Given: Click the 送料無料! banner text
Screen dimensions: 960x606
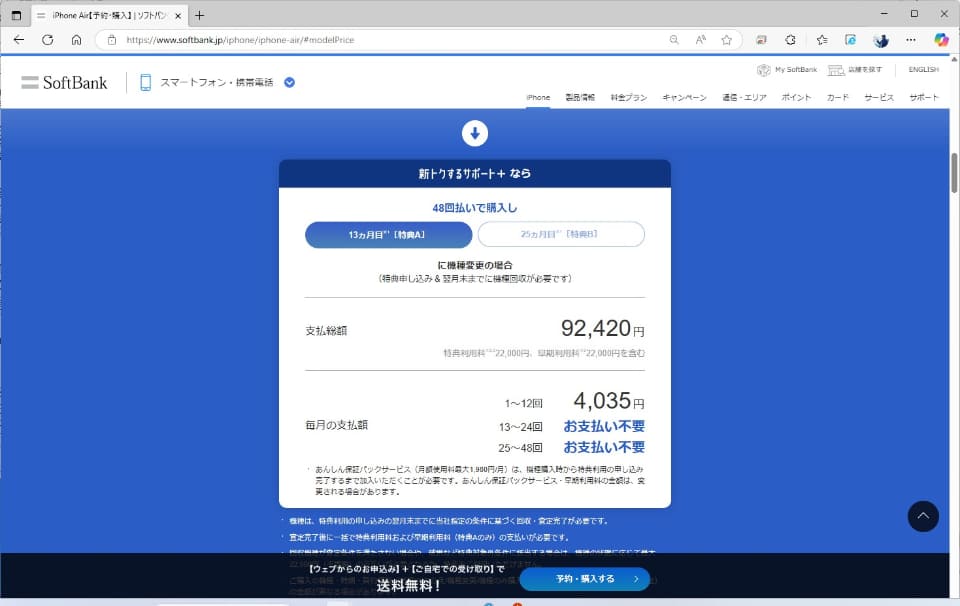Looking at the screenshot, I should click(408, 586).
